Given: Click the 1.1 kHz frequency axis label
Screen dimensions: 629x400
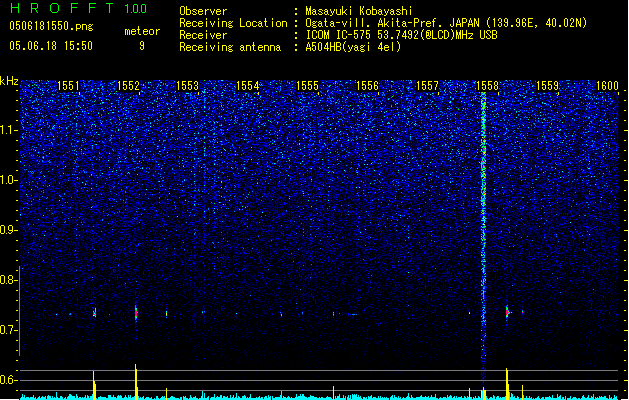Looking at the screenshot, I should (8, 130).
